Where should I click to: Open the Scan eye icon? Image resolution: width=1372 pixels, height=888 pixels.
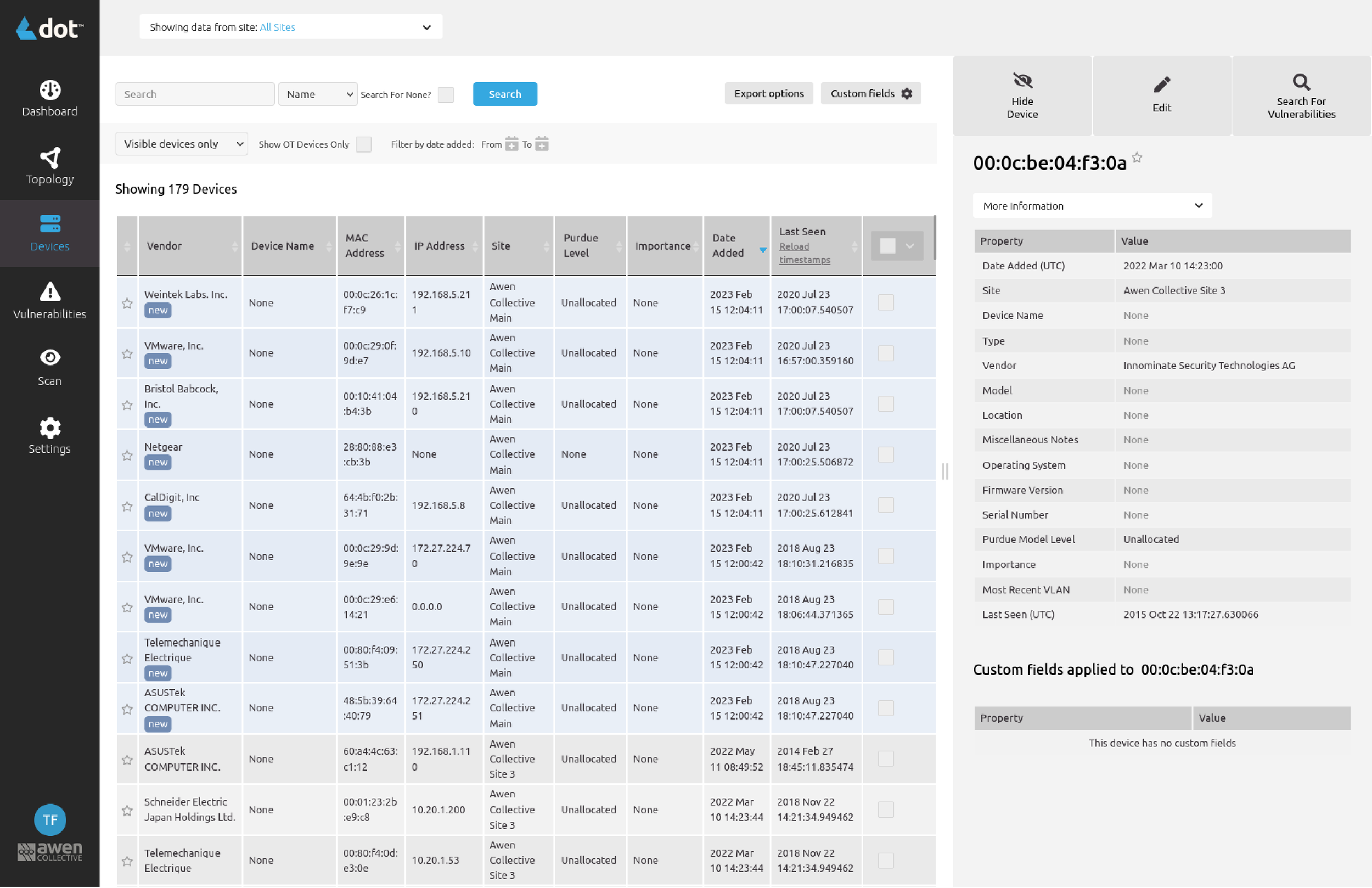(49, 358)
